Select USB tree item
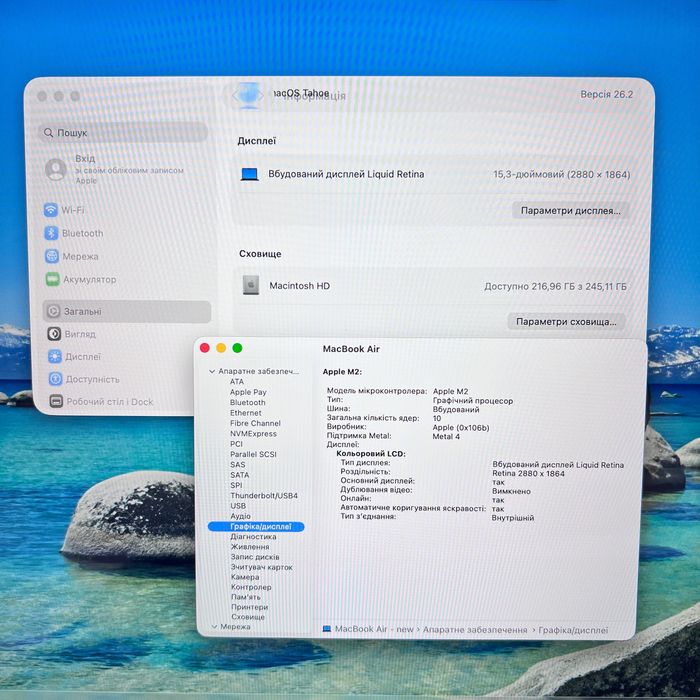Screen dimensions: 700x700 coord(238,506)
